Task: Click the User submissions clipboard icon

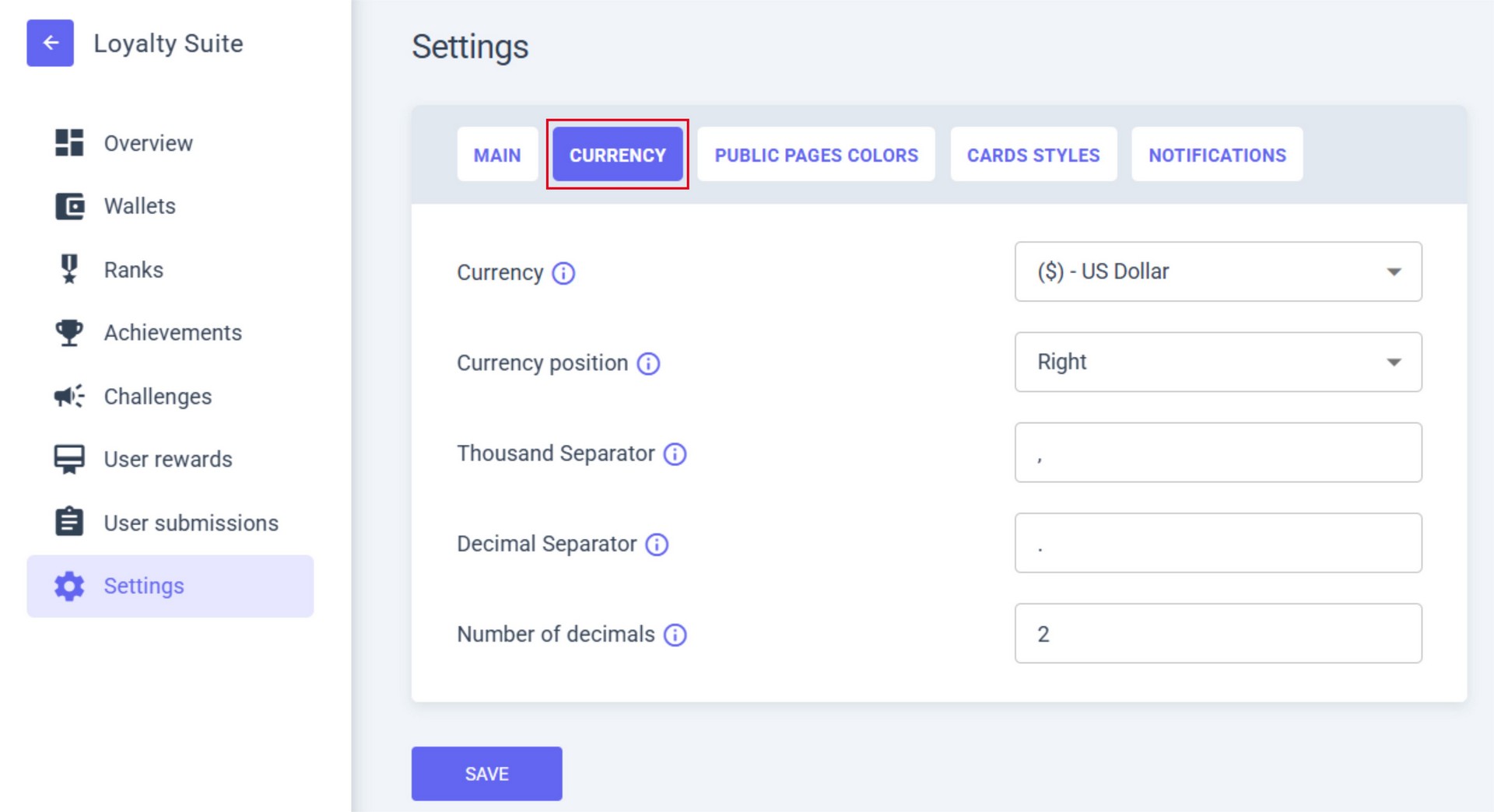Action: (69, 522)
